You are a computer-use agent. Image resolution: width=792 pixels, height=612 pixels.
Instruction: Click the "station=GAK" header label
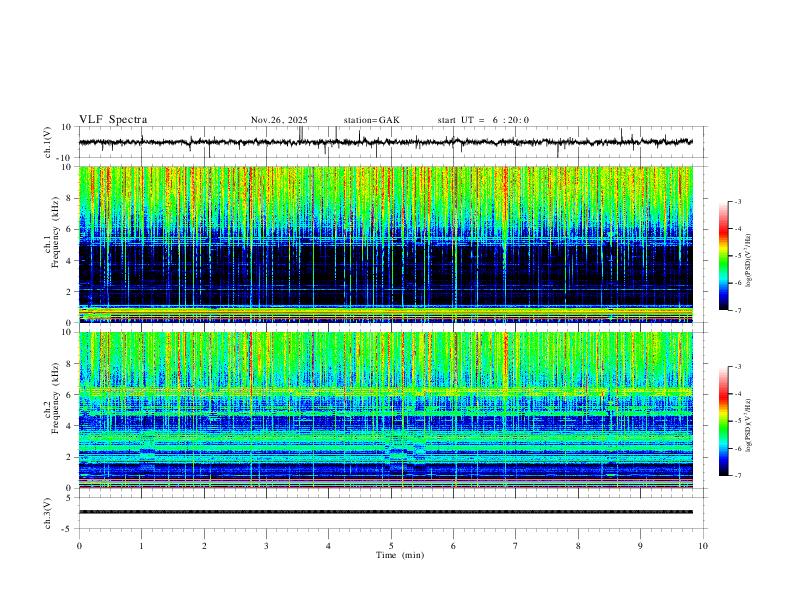[x=371, y=120]
